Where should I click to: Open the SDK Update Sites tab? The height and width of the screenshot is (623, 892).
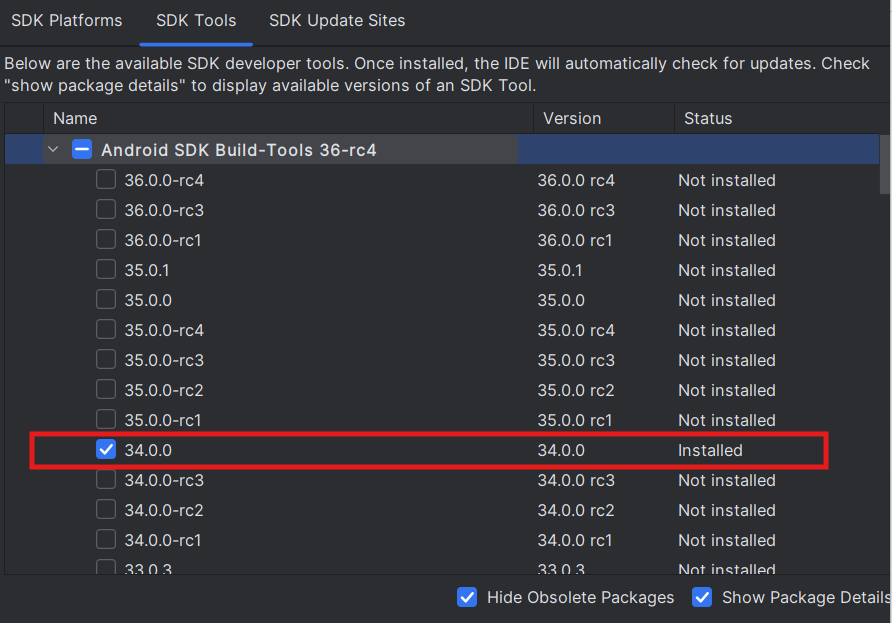click(337, 20)
